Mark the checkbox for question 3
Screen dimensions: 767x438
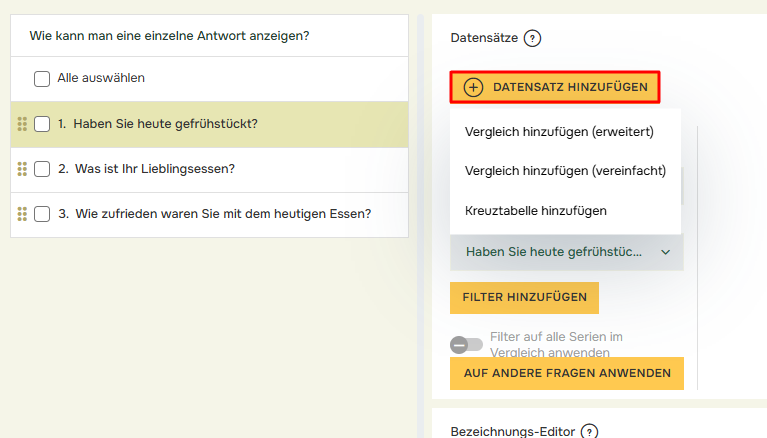[x=42, y=214]
